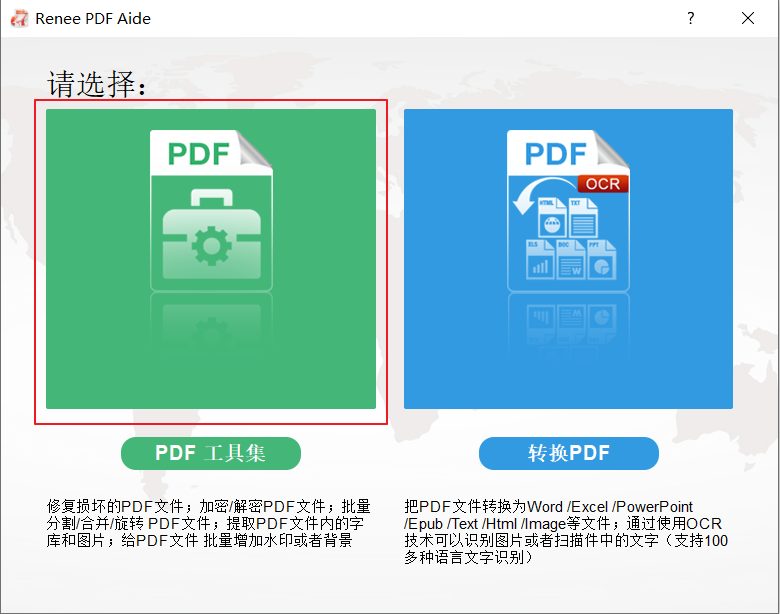Viewport: 780px width, 614px height.
Task: Open the blue PDF OCR conversion tile
Action: (x=568, y=259)
